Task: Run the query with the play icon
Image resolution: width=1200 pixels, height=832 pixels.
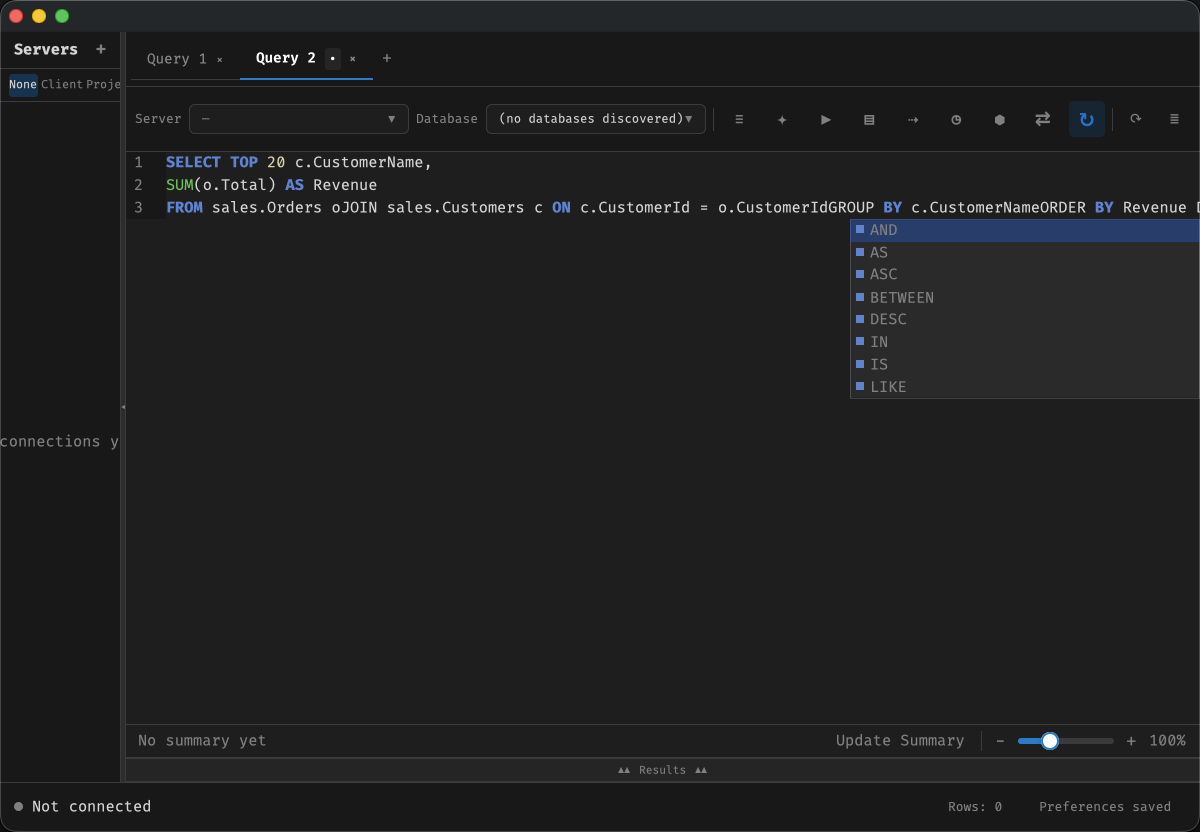Action: [826, 119]
